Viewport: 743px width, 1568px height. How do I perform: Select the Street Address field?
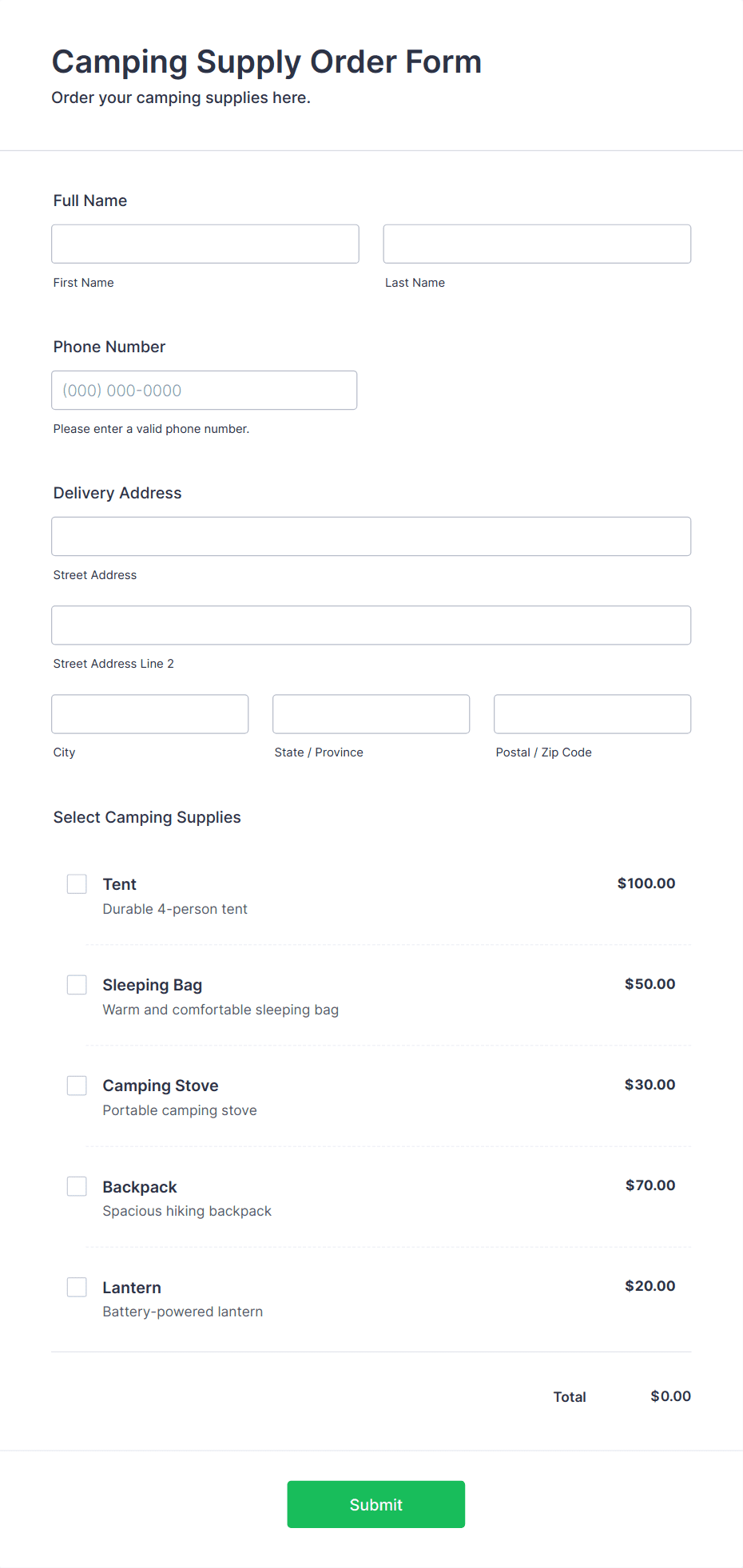pos(371,536)
